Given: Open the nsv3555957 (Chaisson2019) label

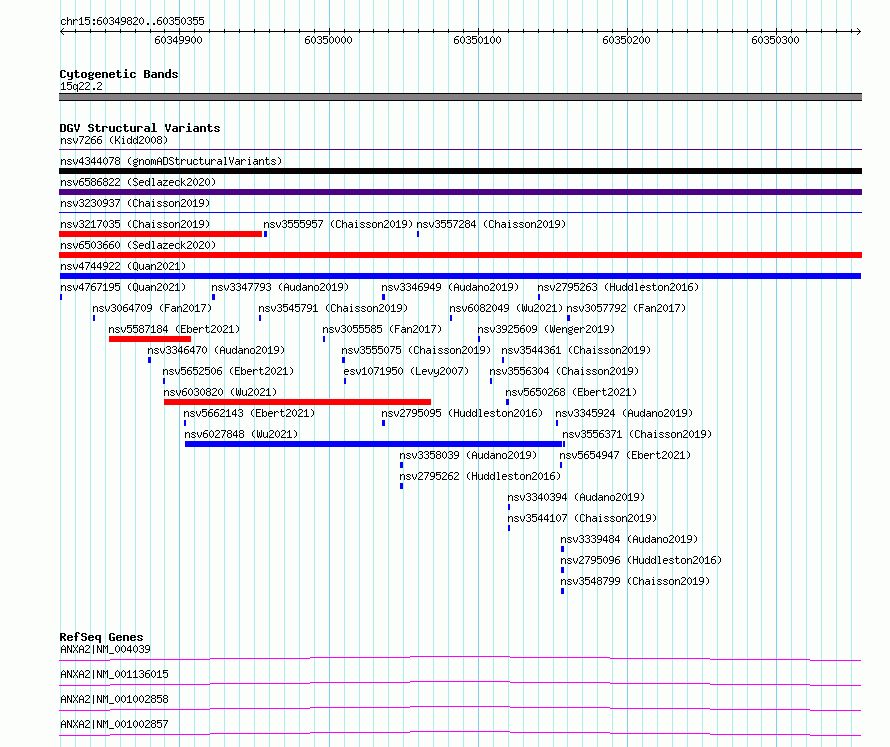Looking at the screenshot, I should coord(338,224).
